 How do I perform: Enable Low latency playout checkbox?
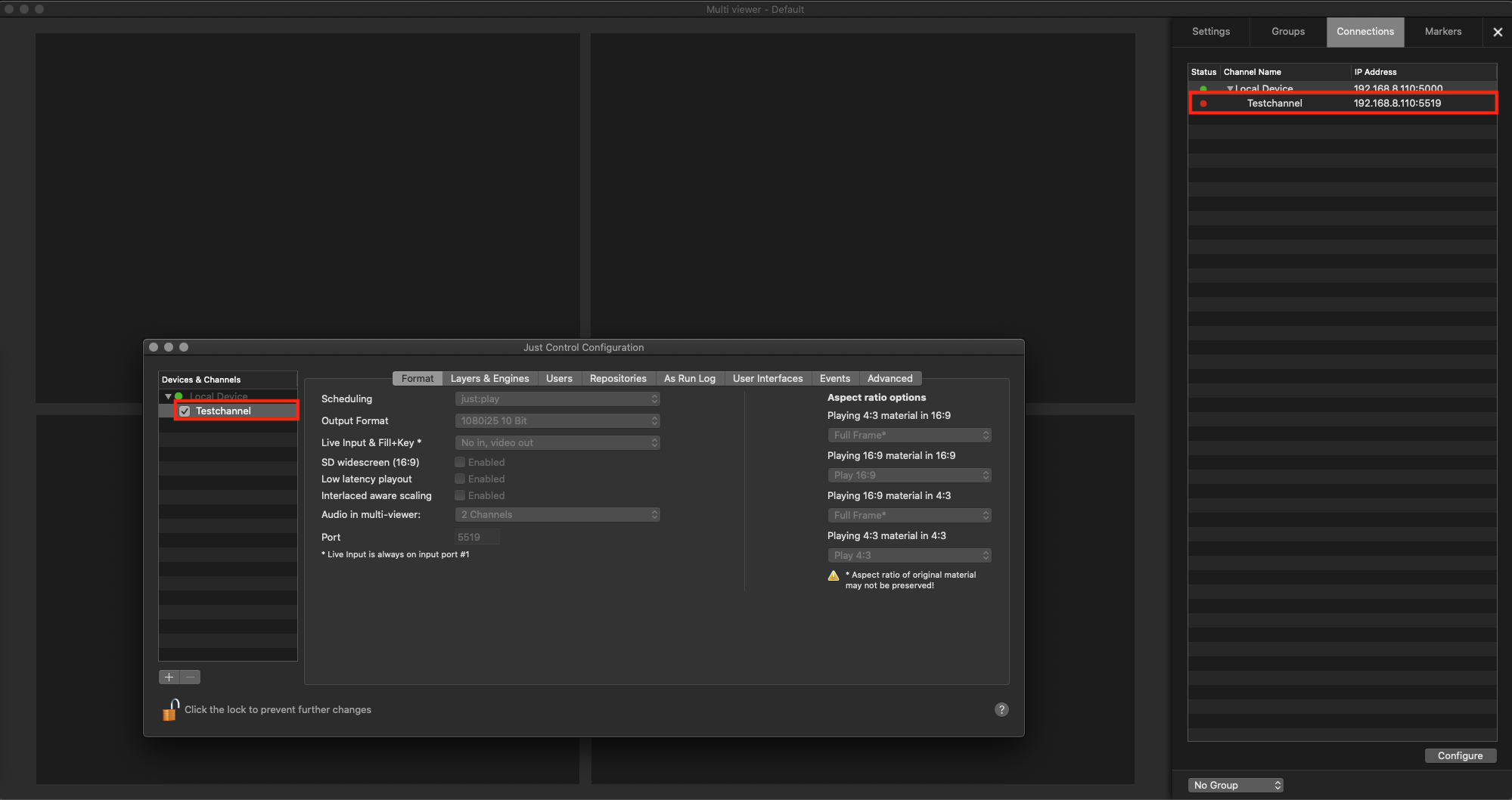pos(460,479)
